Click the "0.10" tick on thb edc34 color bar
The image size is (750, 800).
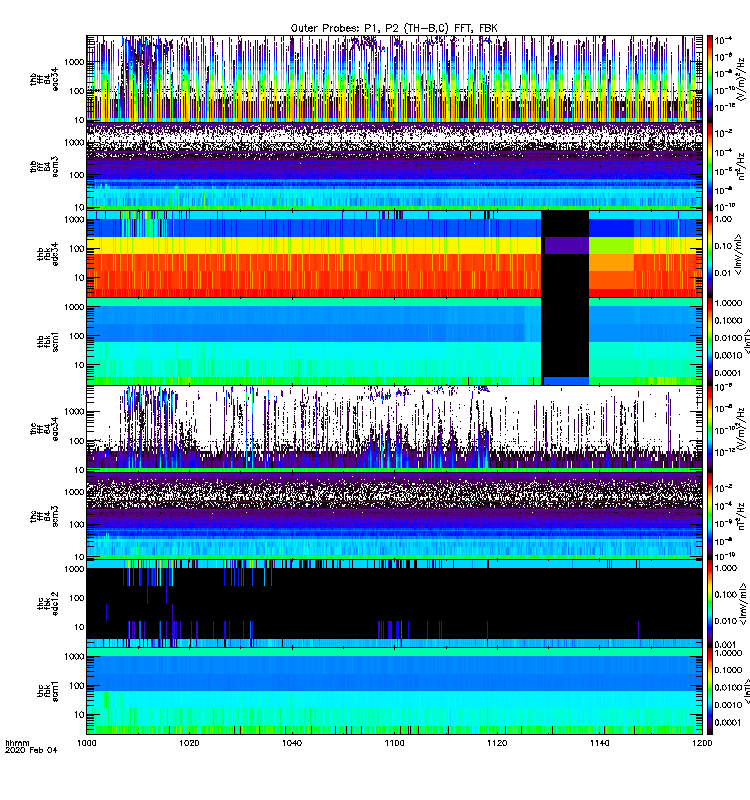(723, 246)
